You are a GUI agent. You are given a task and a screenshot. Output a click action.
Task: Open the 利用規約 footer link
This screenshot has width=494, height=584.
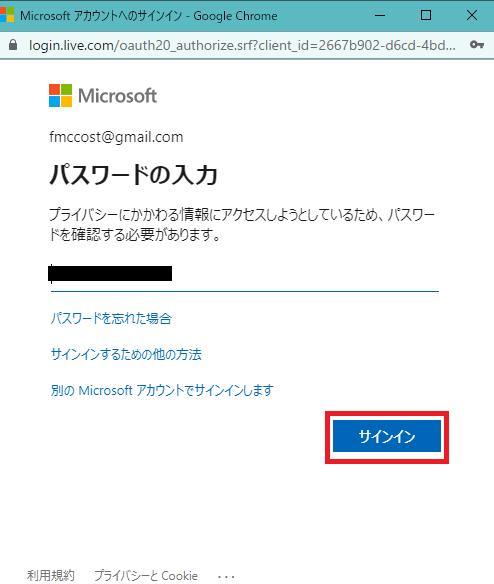pyautogui.click(x=51, y=576)
